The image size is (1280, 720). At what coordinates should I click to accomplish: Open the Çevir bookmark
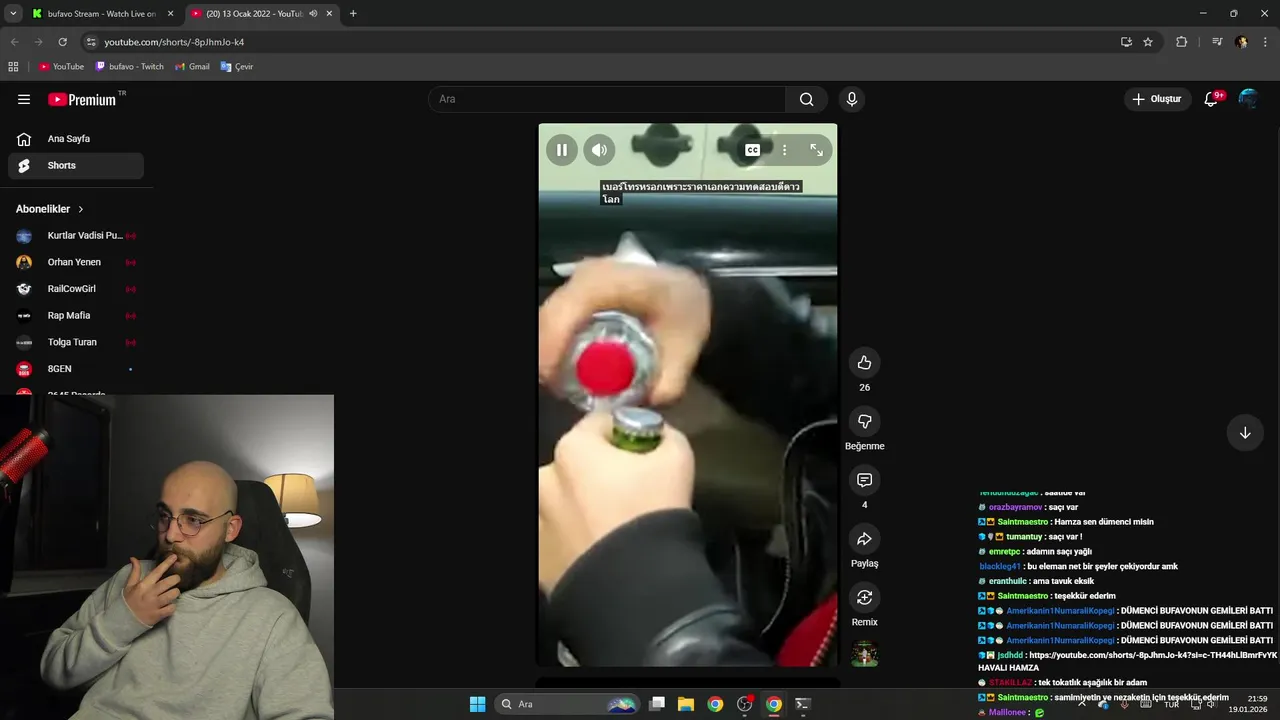pos(237,67)
